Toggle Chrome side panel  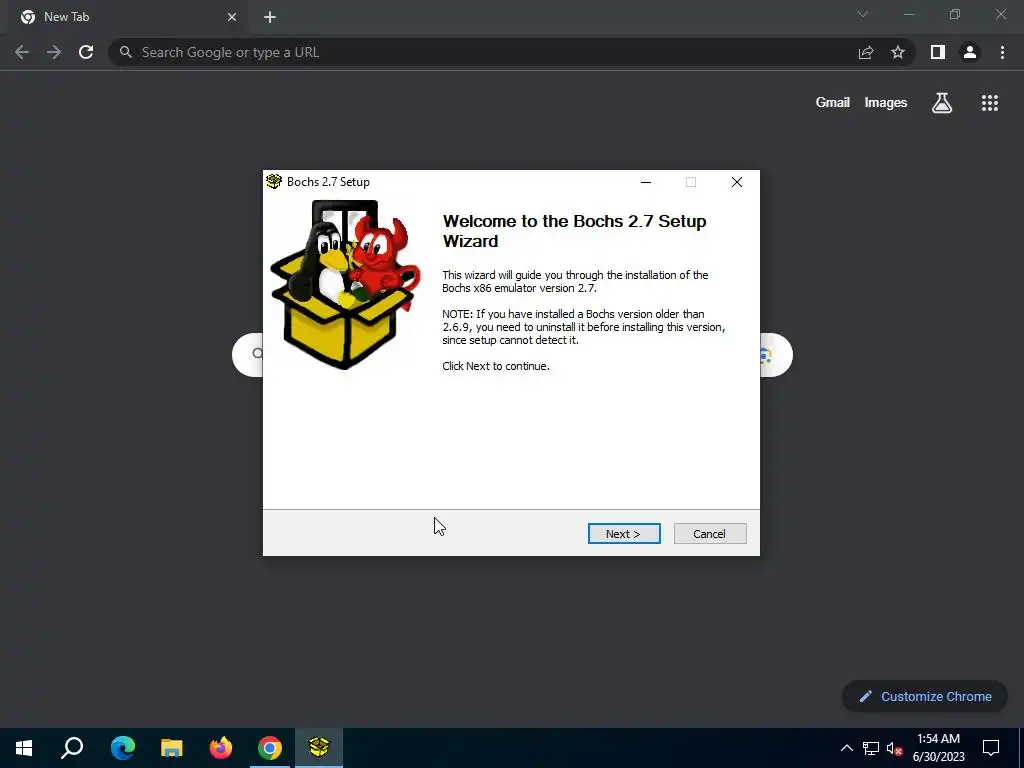[x=938, y=52]
